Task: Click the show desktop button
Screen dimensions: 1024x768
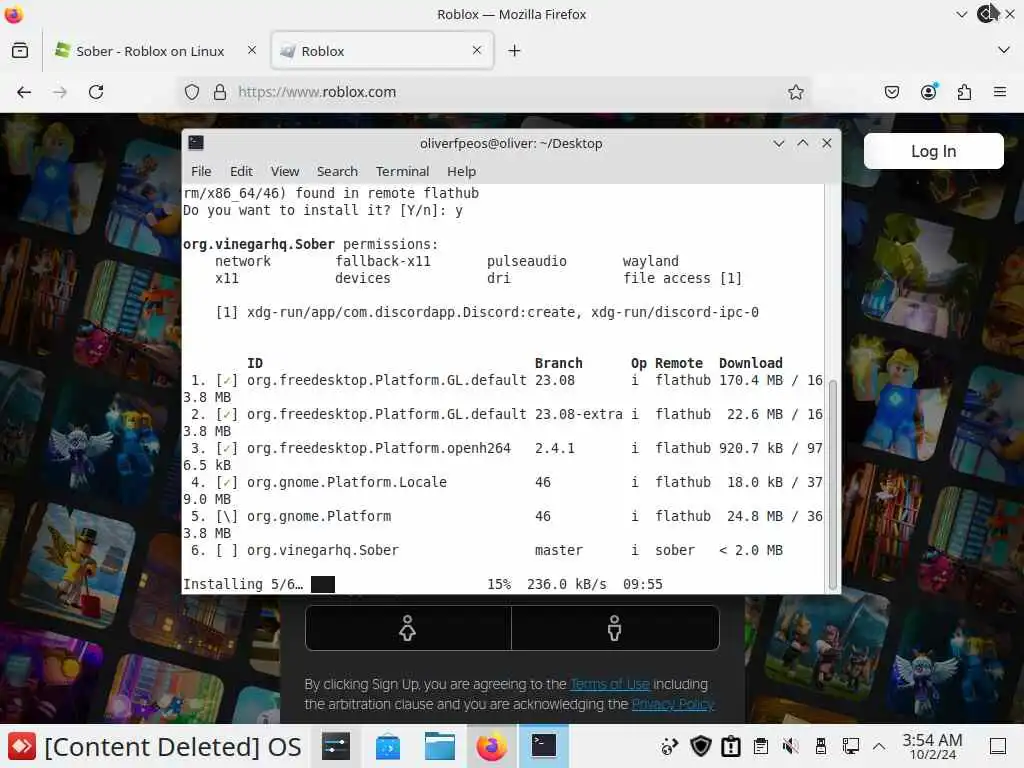Action: [999, 746]
